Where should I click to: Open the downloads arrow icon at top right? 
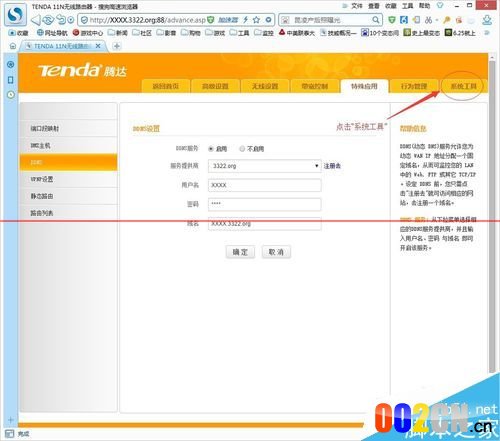487,20
